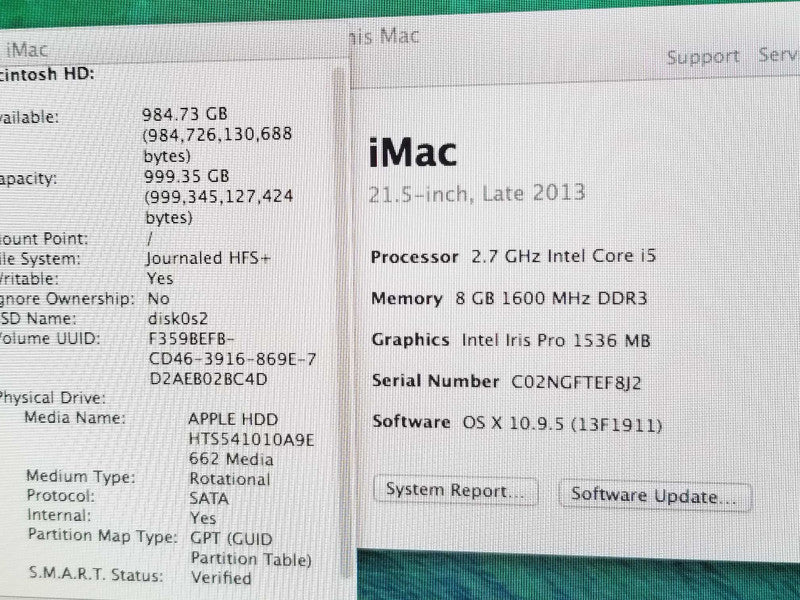Click the processor value 2.7 GHz Intel Core i5
Image resolution: width=800 pixels, height=600 pixels.
coord(563,256)
